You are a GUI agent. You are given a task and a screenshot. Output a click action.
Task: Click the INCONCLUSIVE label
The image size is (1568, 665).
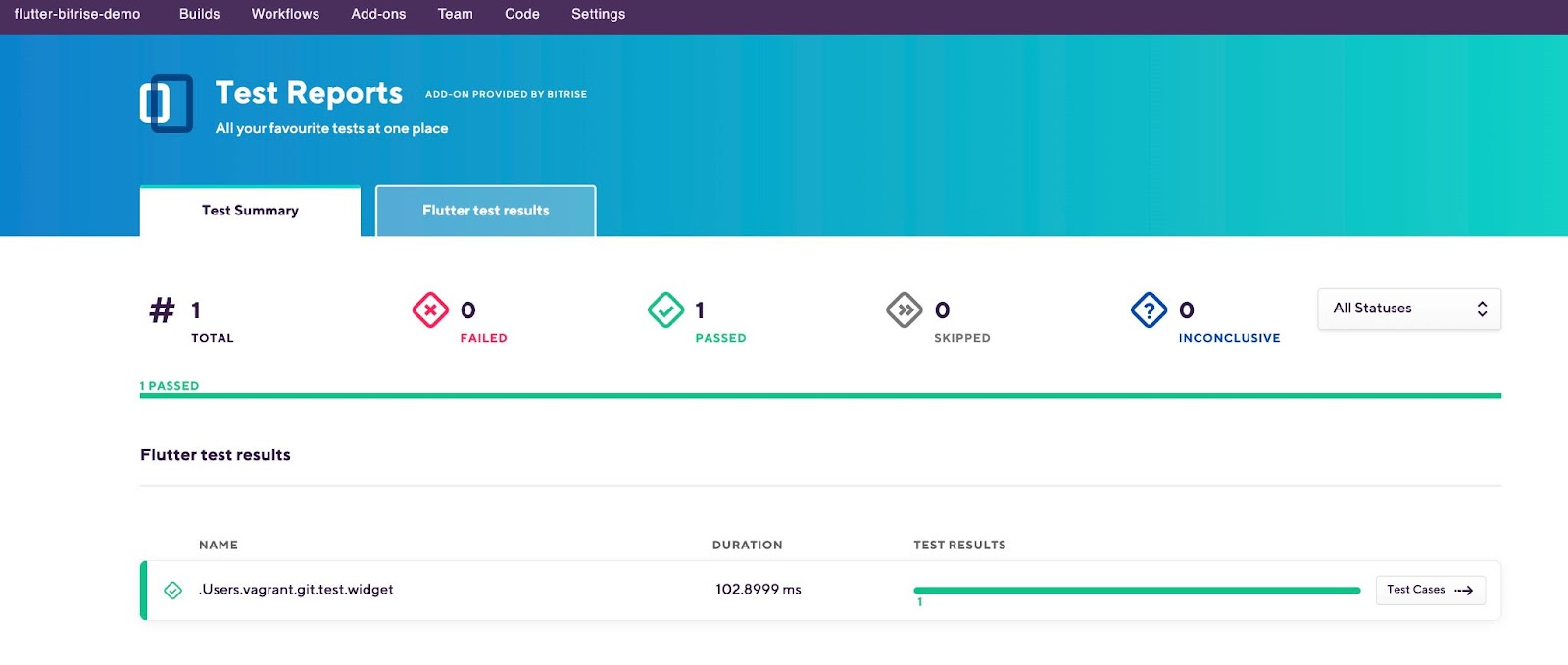point(1229,338)
